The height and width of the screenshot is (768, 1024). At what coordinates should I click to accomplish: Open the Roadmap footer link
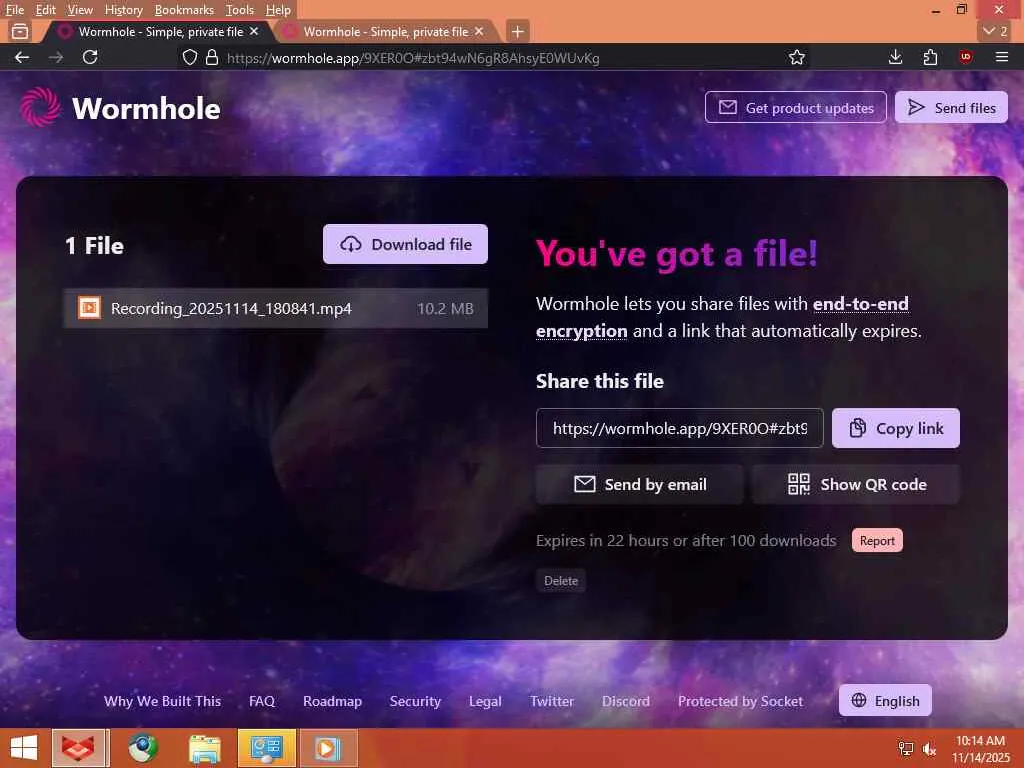pyautogui.click(x=332, y=701)
